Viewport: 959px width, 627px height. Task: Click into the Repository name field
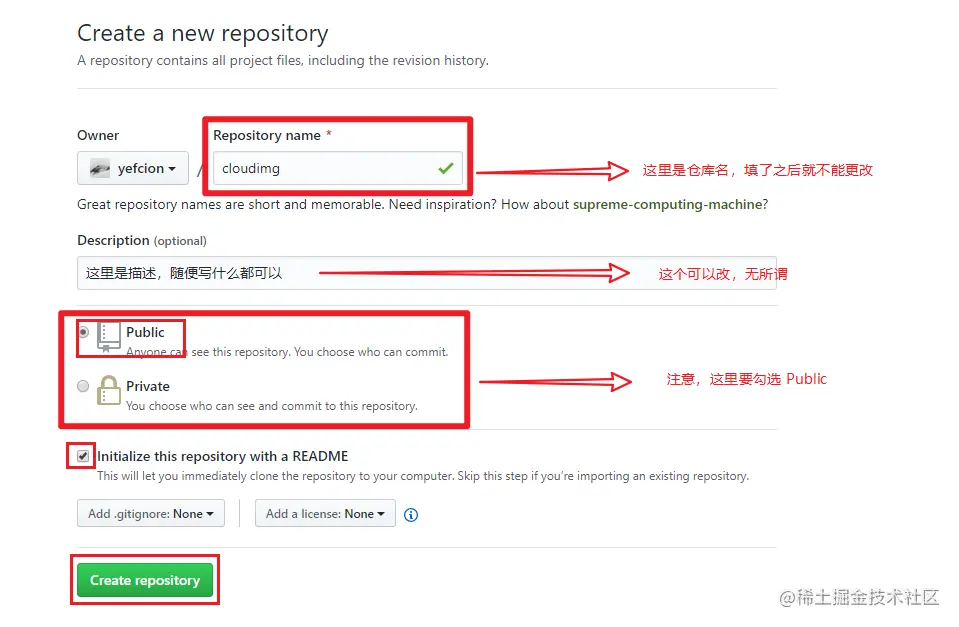[x=338, y=168]
